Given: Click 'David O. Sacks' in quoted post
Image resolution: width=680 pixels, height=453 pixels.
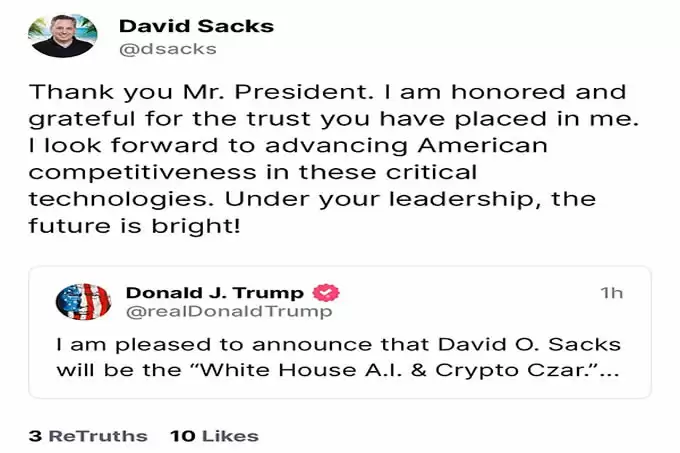Looking at the screenshot, I should pos(529,345).
